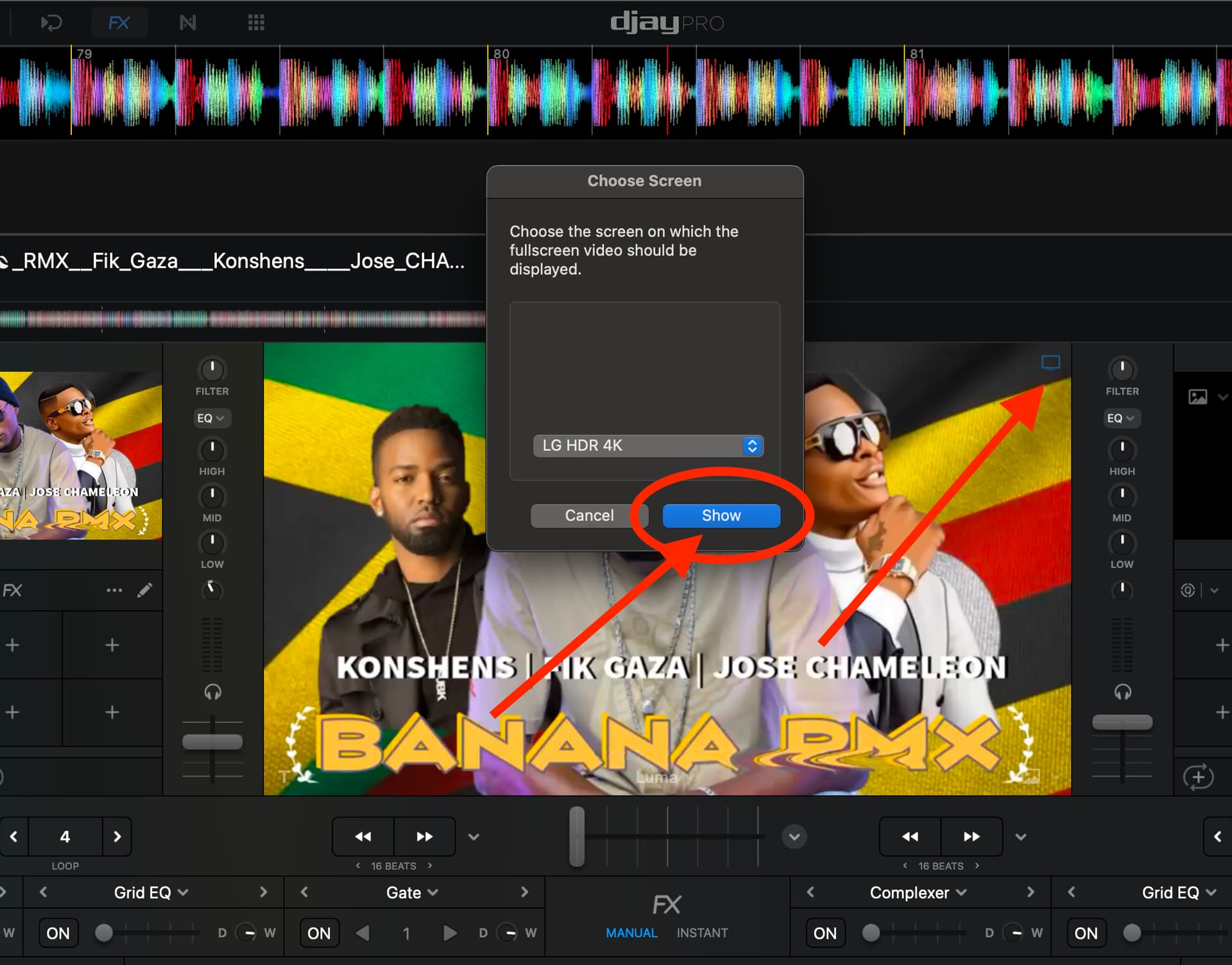The image size is (1232, 965).
Task: Toggle left Grid EQ ON button
Action: pos(58,933)
